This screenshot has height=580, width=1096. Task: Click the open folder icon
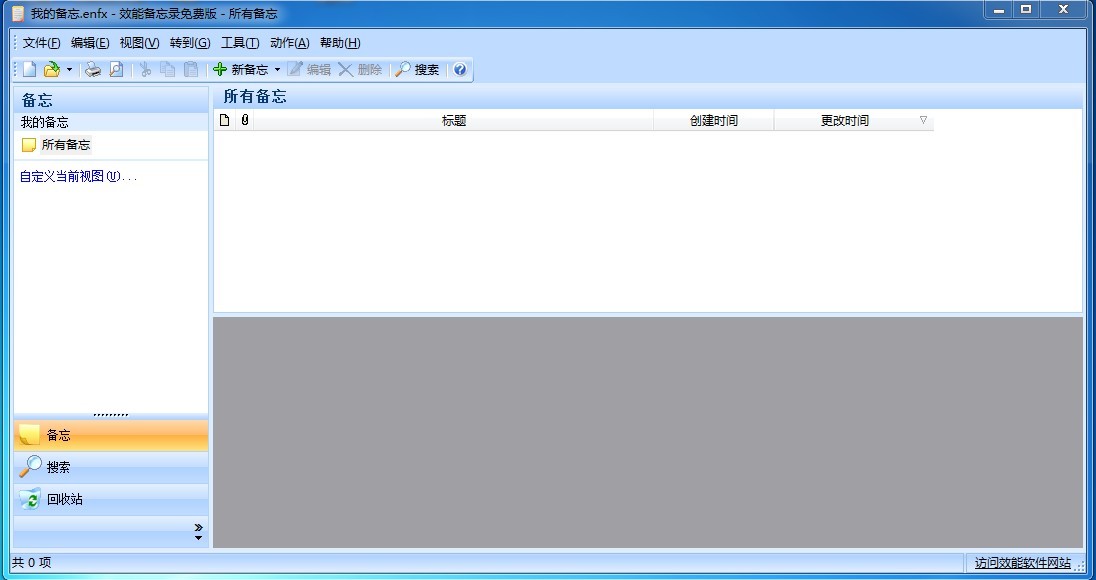[51, 70]
